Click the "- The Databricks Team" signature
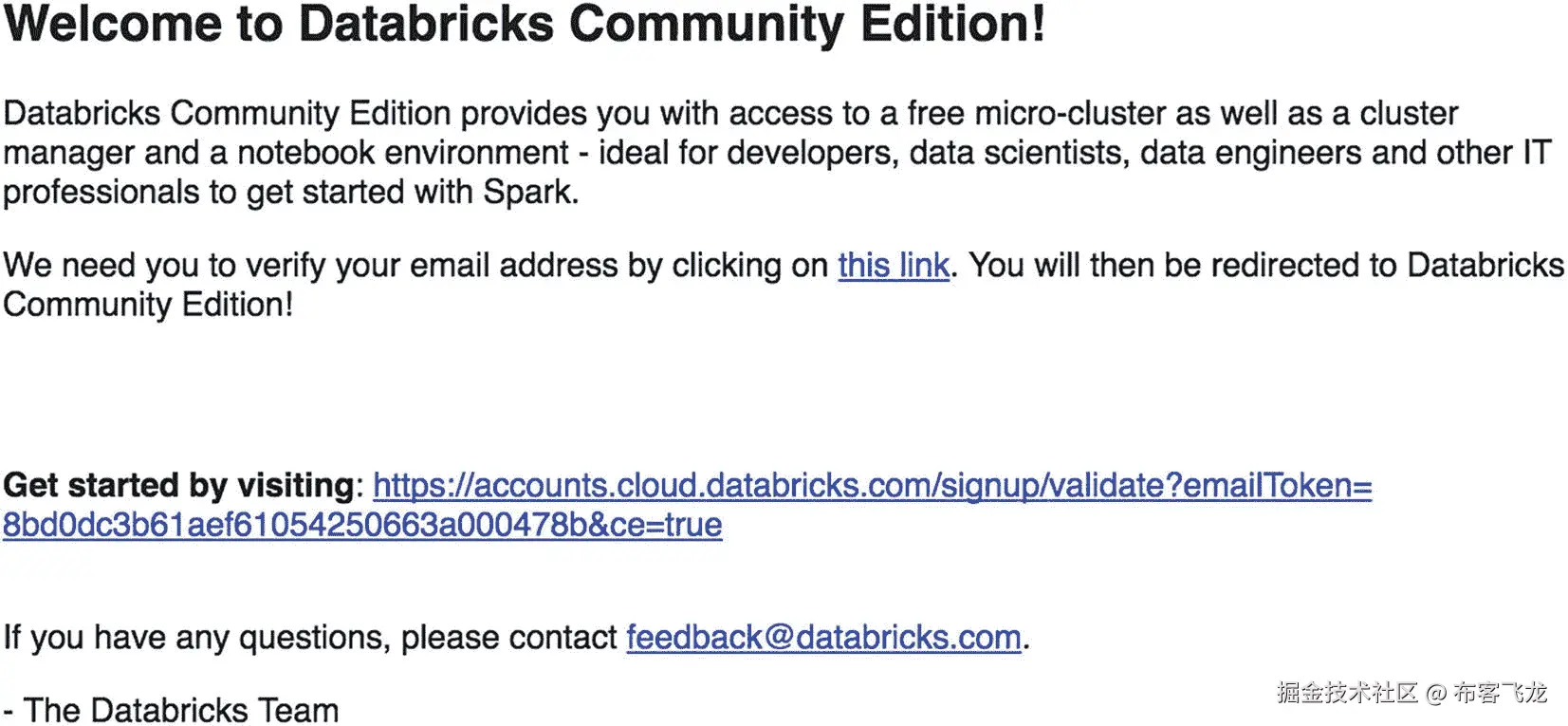The image size is (1568, 726). (x=171, y=710)
